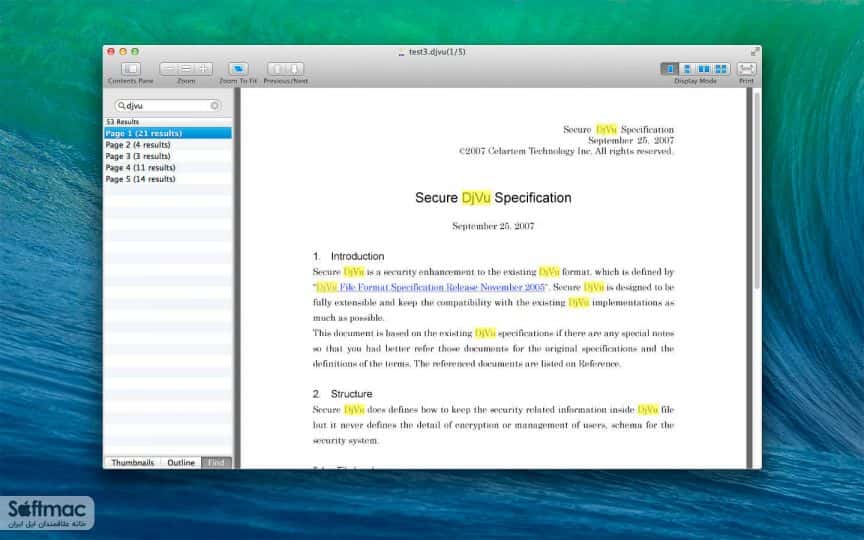This screenshot has height=540, width=864.
Task: Click the search magnifier icon
Action: (121, 105)
